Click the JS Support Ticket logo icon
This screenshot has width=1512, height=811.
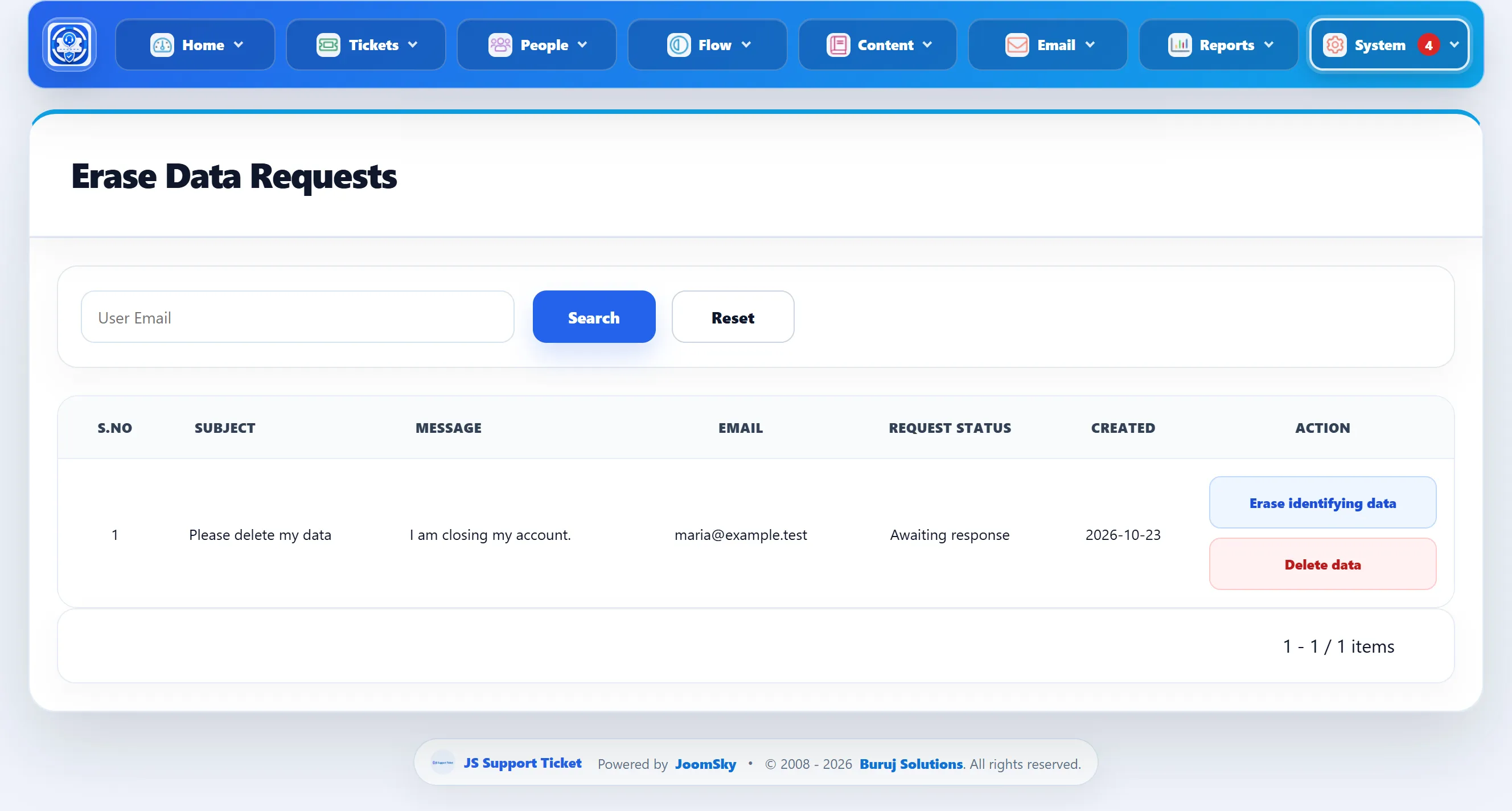click(x=69, y=44)
